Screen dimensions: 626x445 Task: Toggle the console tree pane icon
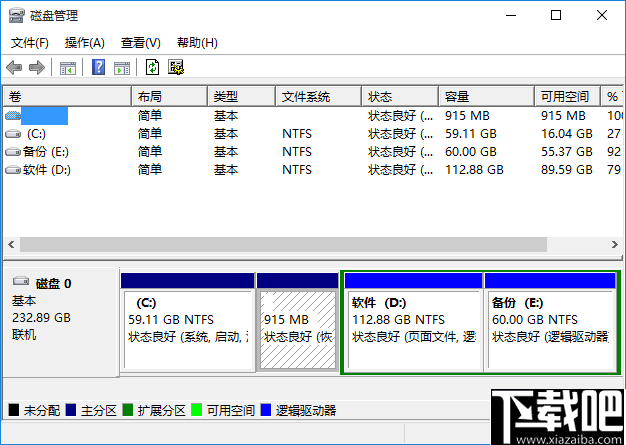(x=68, y=68)
